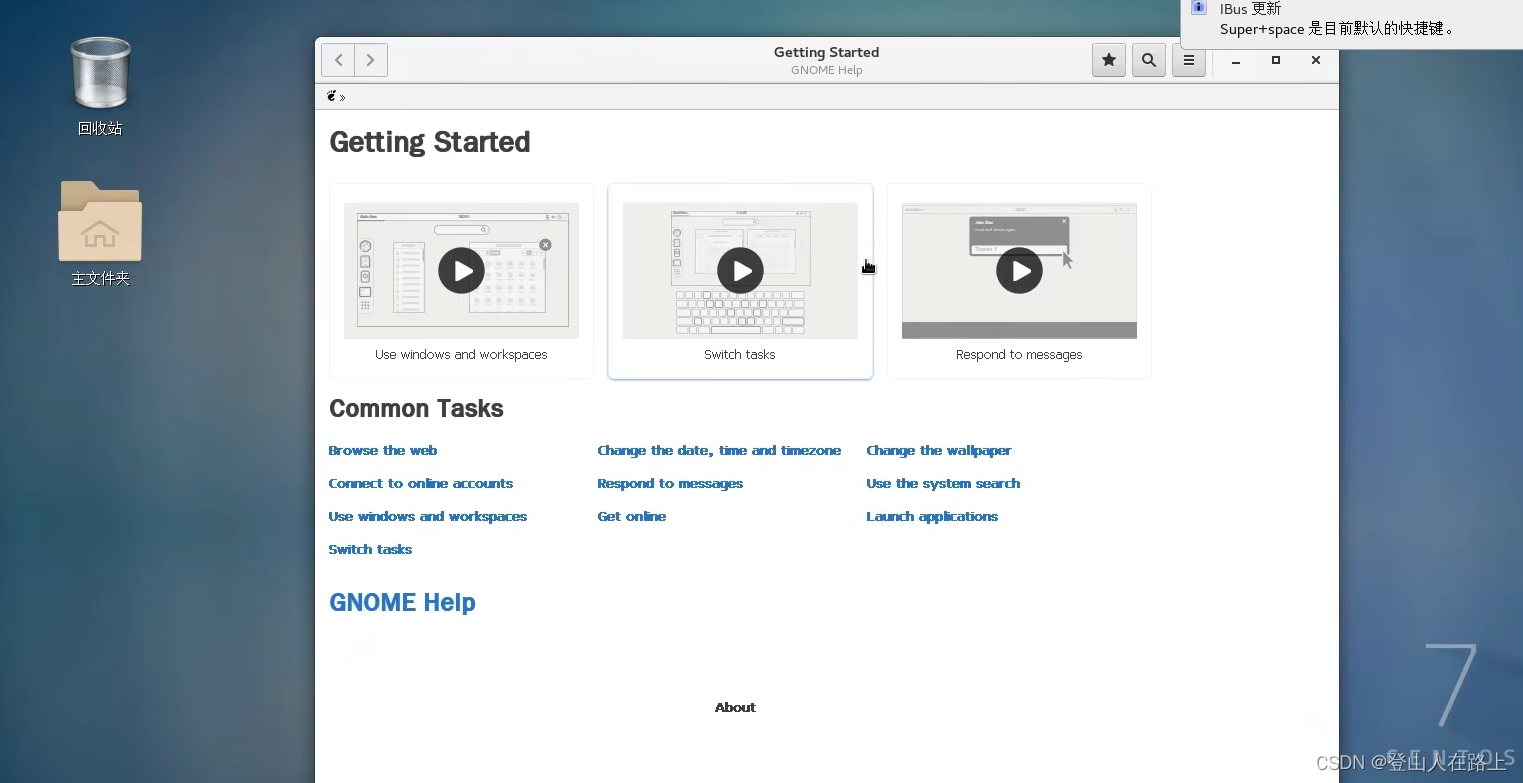The width and height of the screenshot is (1523, 783).
Task: Open the Respond to messages video caption
Action: 1019,354
